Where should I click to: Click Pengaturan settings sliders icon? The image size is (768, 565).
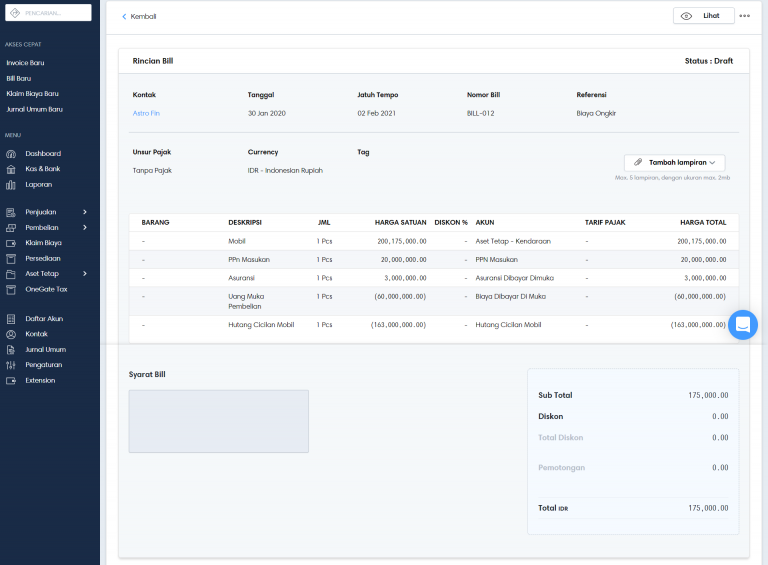click(11, 365)
